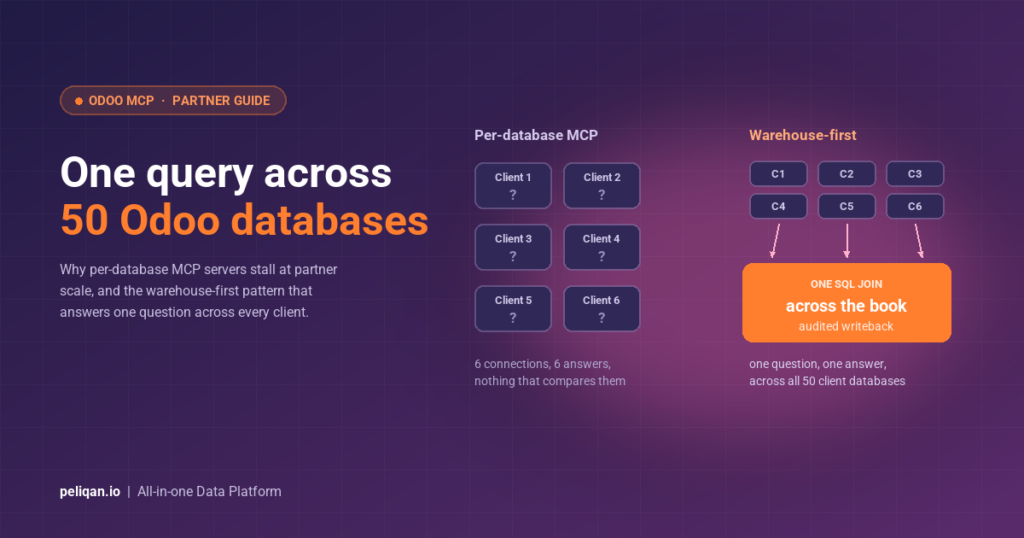Click the orange ONE SQL JOIN box

click(846, 303)
